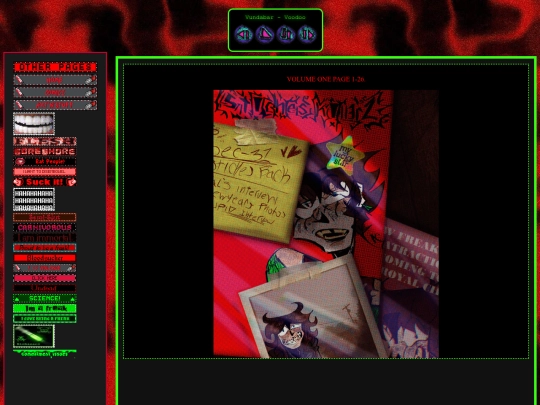Click the CARNIVOROUS blinkie
Screen dimensions: 540x405
tap(45, 228)
